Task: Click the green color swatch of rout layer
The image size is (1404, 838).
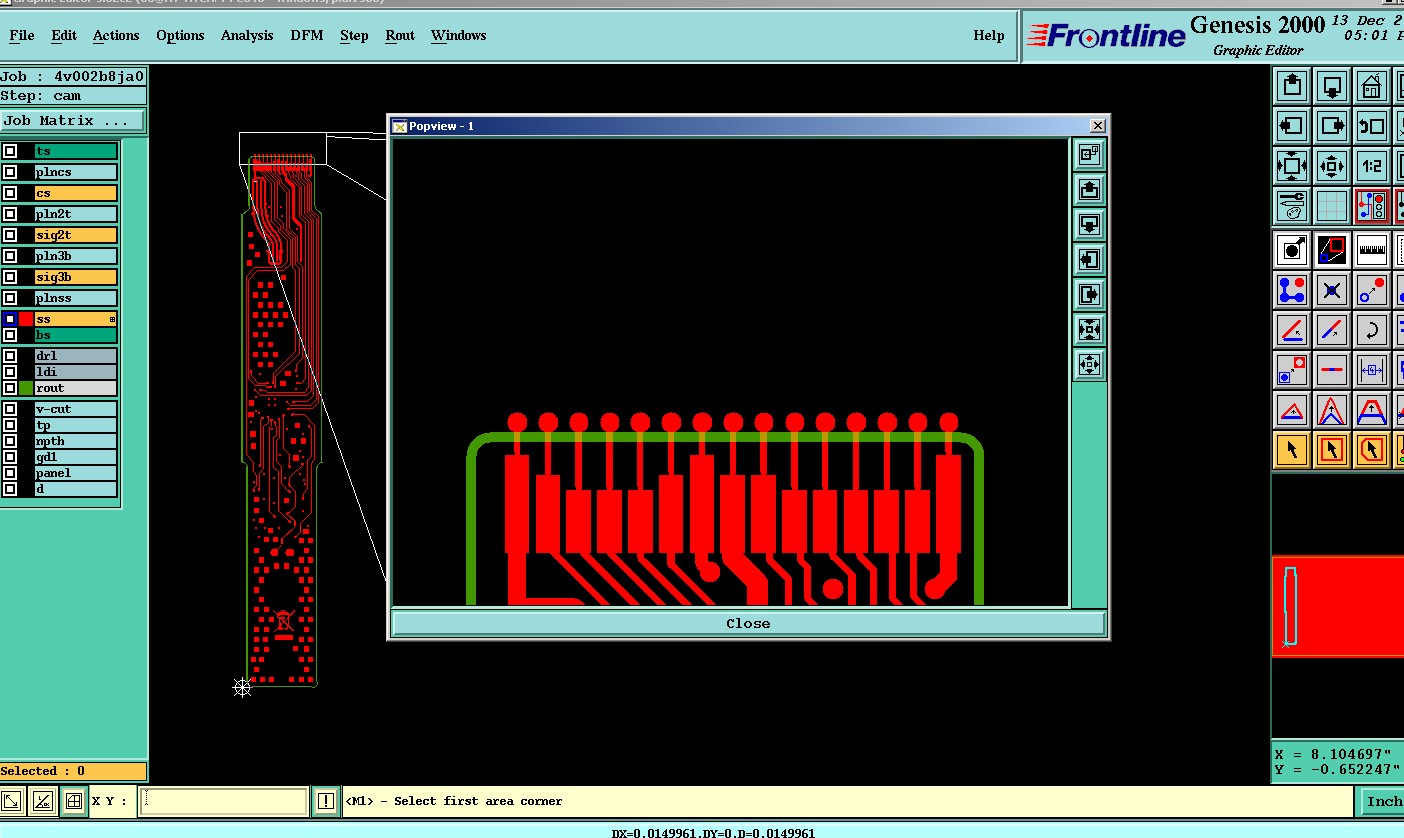Action: (26, 388)
